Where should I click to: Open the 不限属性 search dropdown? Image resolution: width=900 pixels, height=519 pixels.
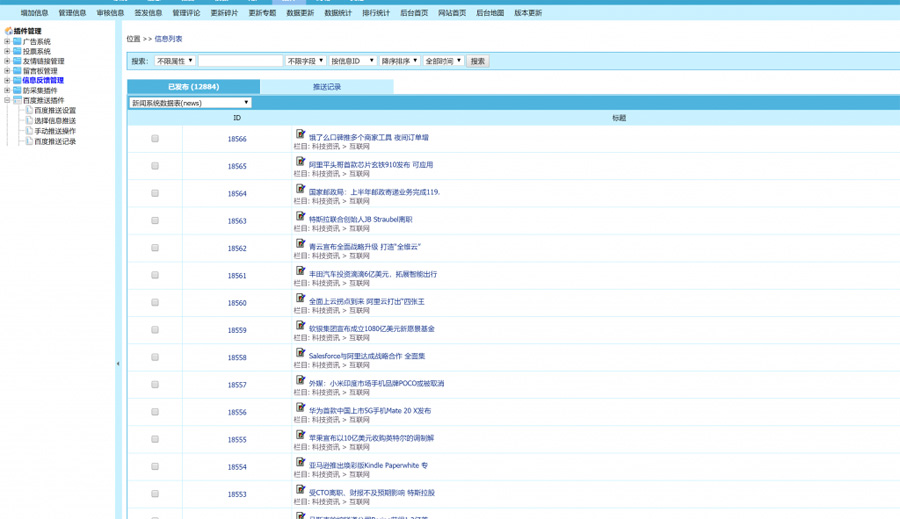175,61
